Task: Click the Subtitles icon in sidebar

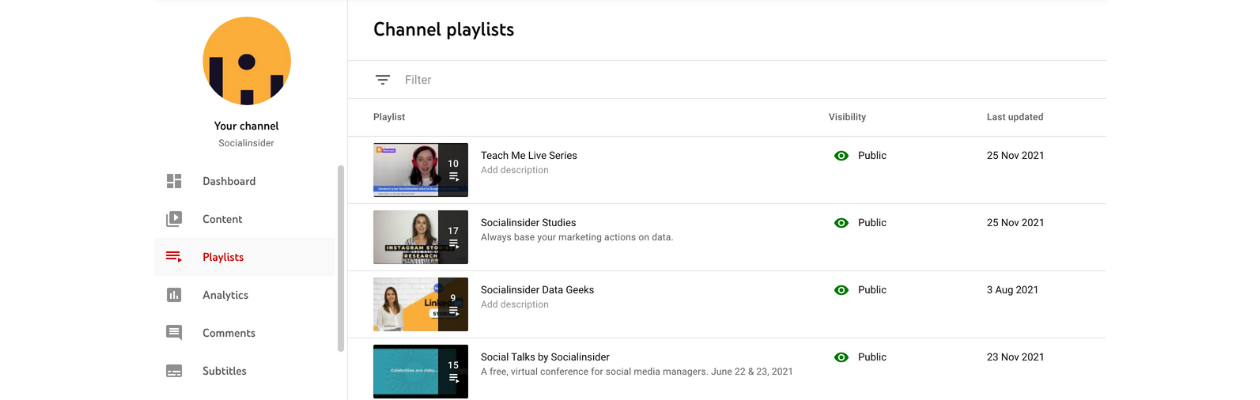Action: (x=174, y=371)
